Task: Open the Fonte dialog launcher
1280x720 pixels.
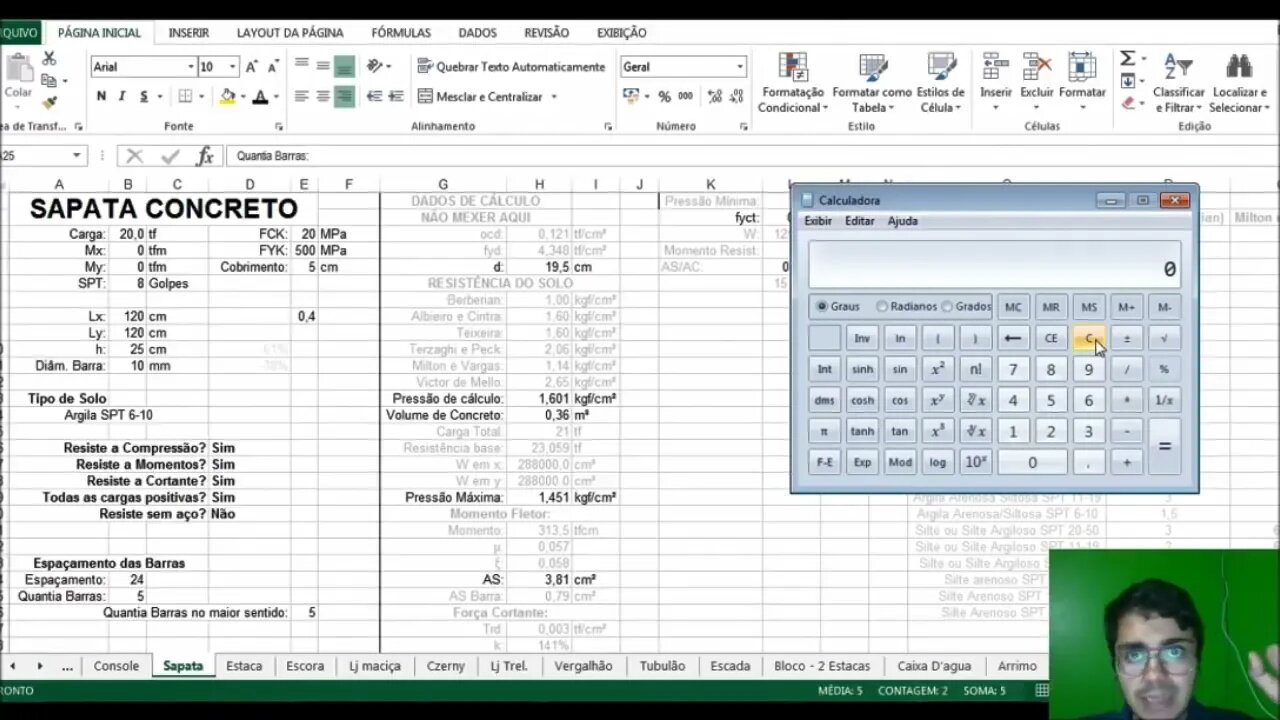Action: click(279, 127)
